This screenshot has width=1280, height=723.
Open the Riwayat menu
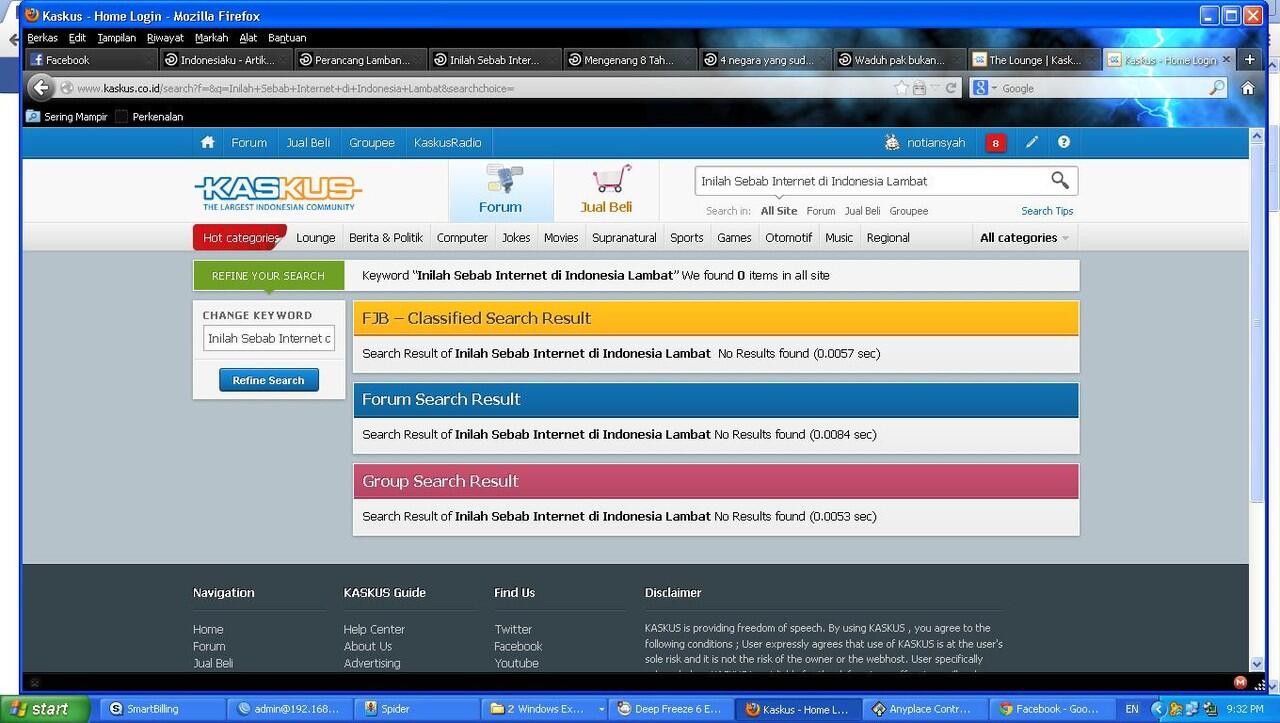165,38
